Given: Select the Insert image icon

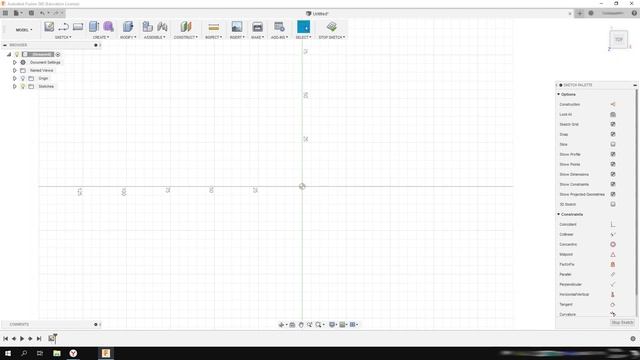Looking at the screenshot, I should pos(237,27).
